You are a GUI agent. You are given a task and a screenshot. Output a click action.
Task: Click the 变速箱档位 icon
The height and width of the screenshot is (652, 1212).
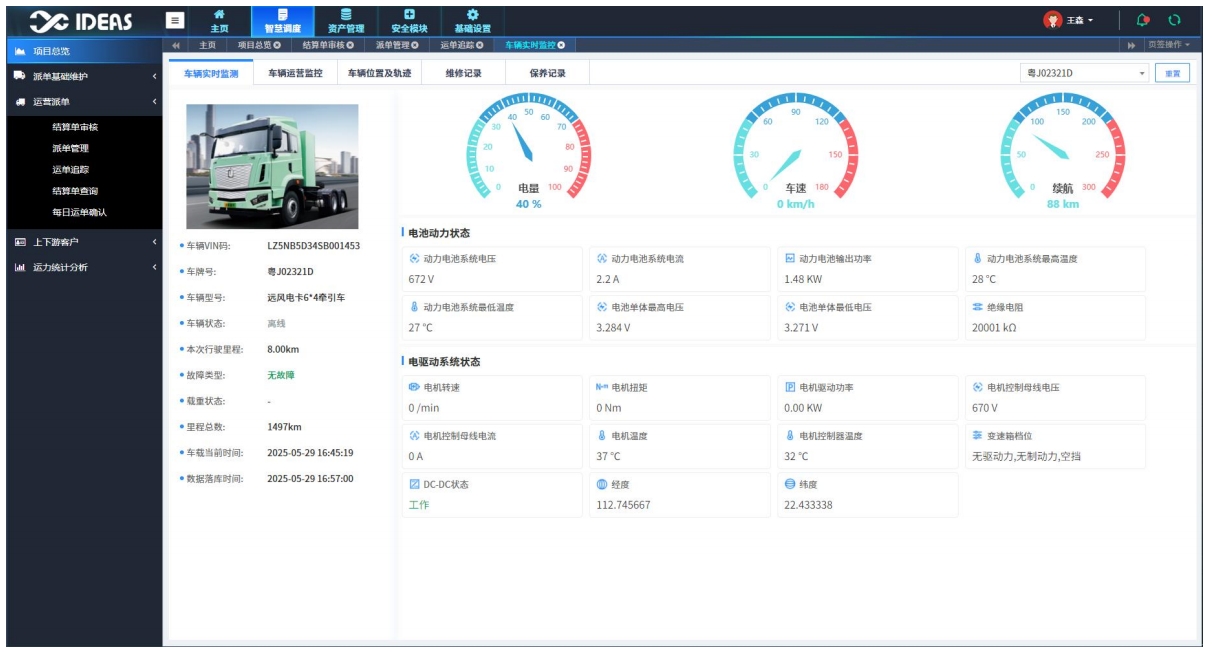tap(978, 435)
